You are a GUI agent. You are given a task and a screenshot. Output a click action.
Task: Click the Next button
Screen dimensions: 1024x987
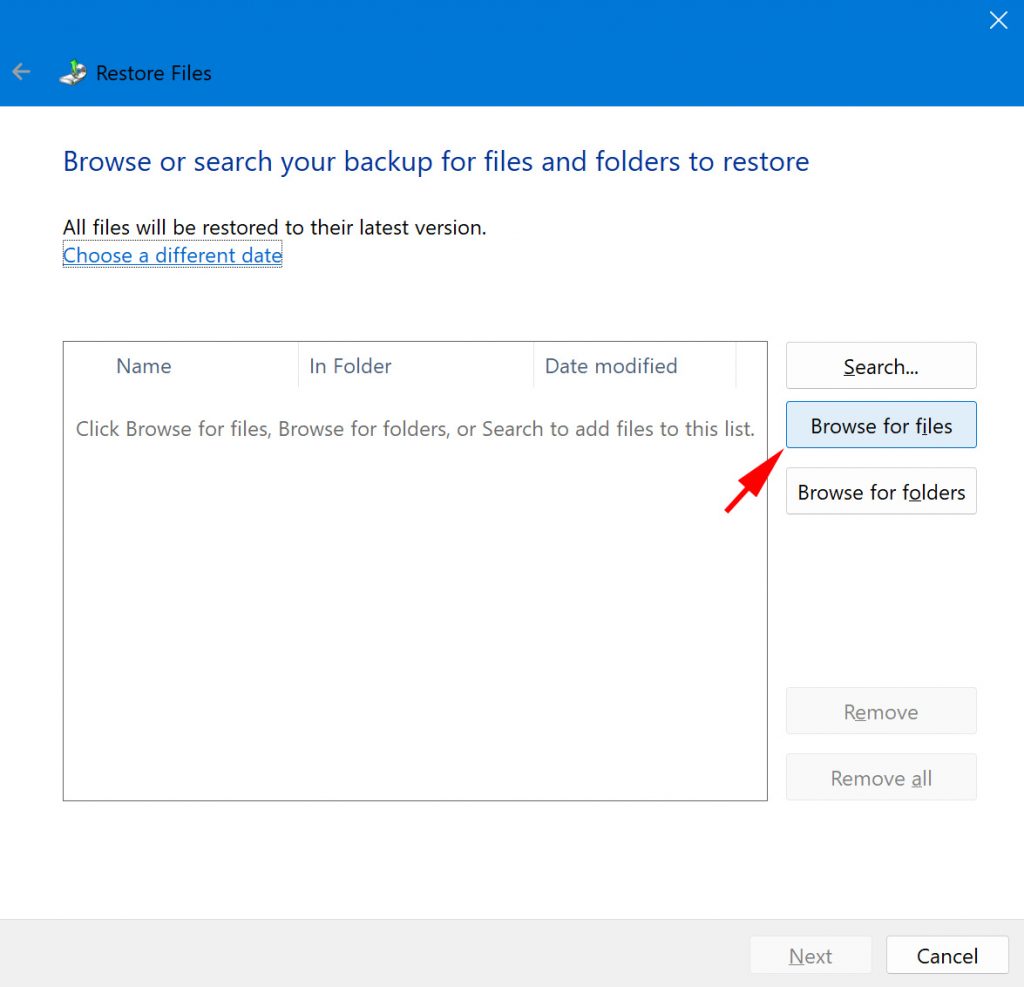pos(810,955)
